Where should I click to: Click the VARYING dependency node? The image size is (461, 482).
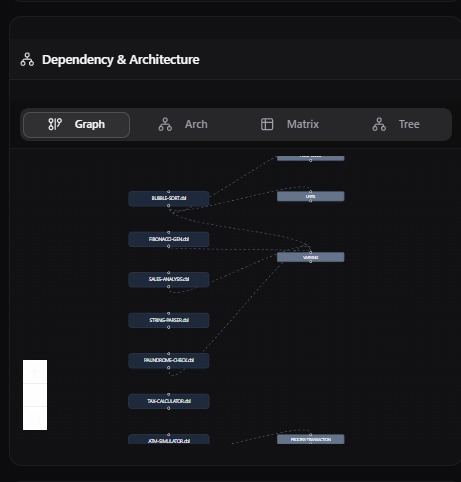point(310,257)
